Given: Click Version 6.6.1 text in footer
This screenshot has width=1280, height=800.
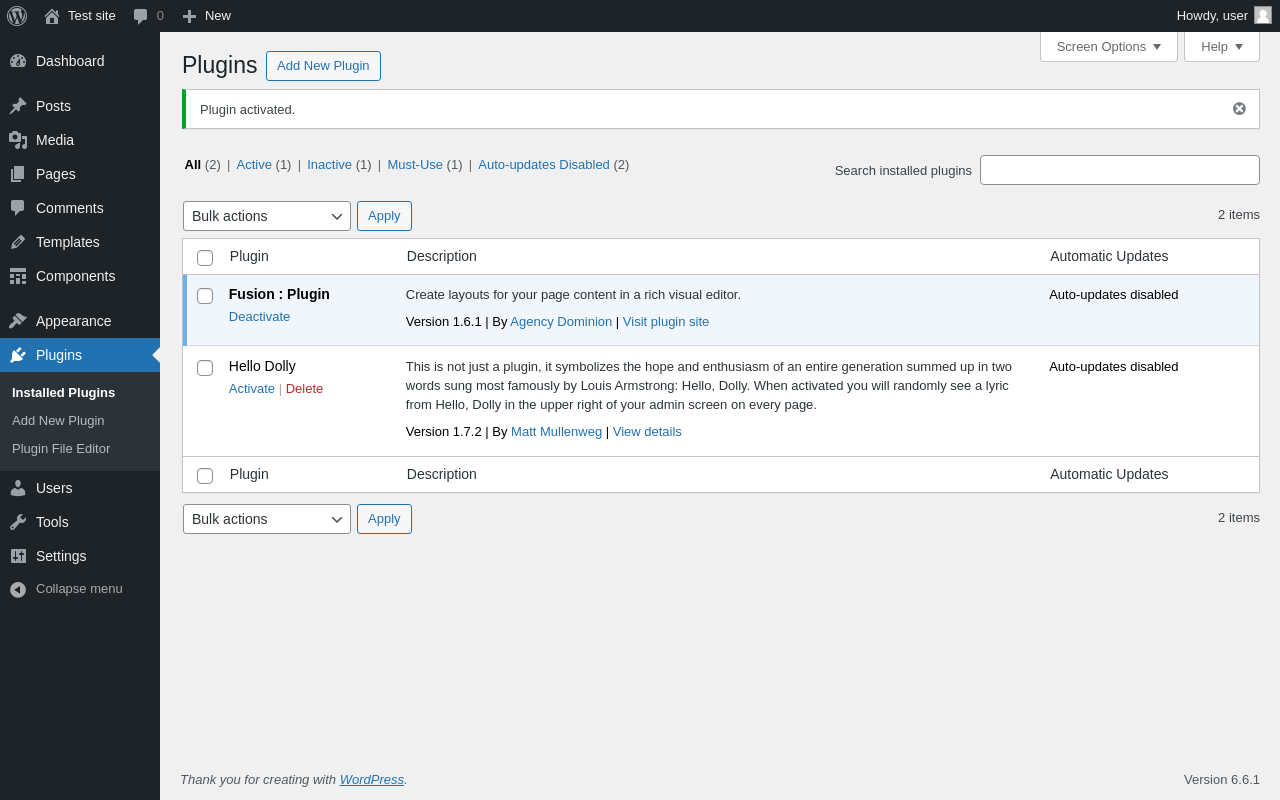Looking at the screenshot, I should pyautogui.click(x=1222, y=780).
